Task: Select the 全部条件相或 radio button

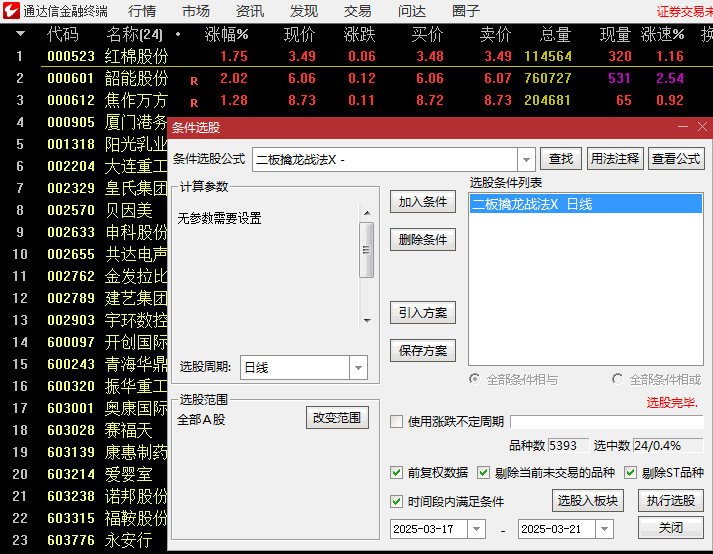Action: [617, 379]
